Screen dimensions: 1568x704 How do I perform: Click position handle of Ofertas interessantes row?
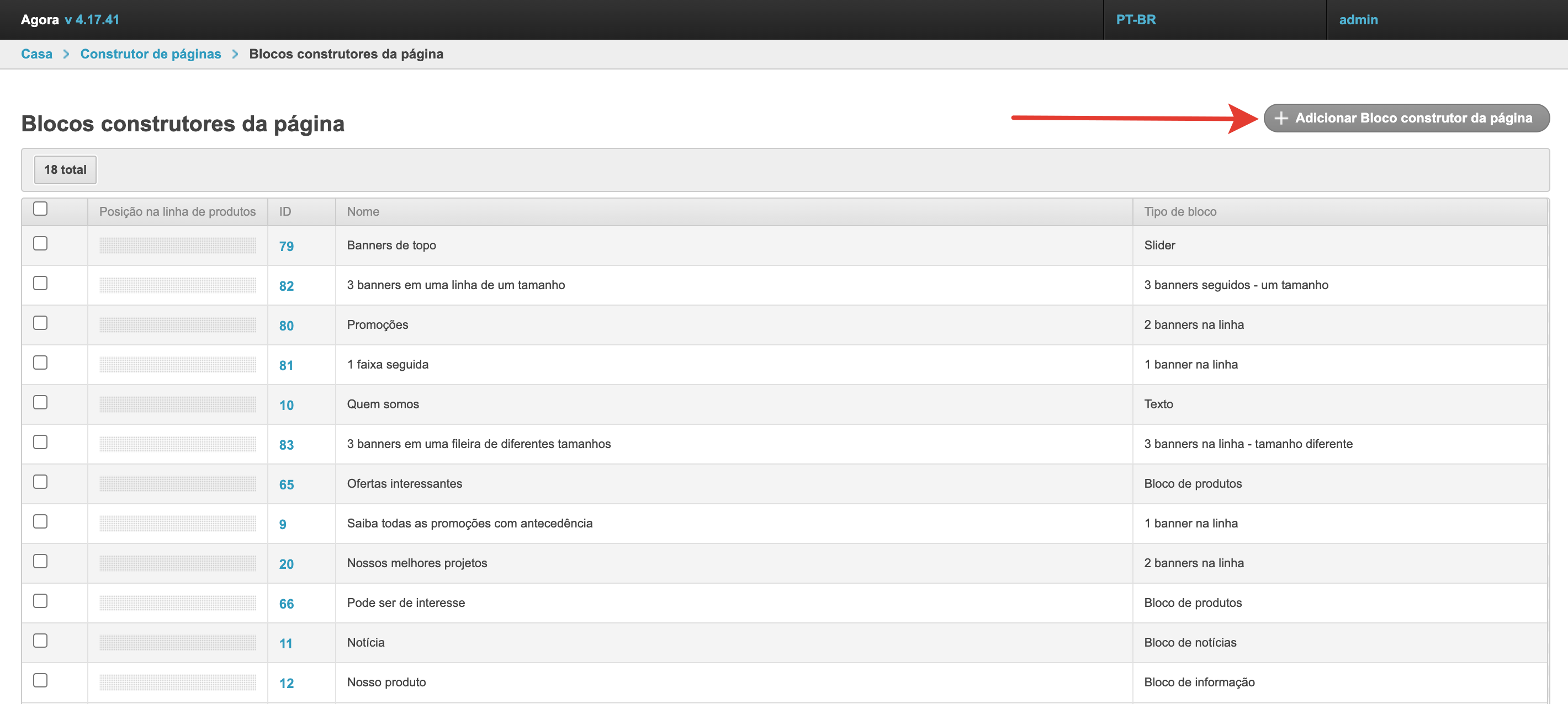pyautogui.click(x=178, y=484)
